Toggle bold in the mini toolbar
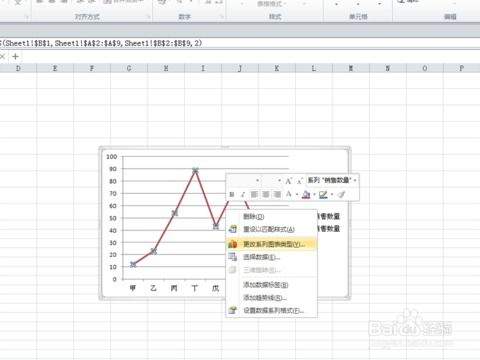Image resolution: width=480 pixels, height=360 pixels. pos(232,194)
